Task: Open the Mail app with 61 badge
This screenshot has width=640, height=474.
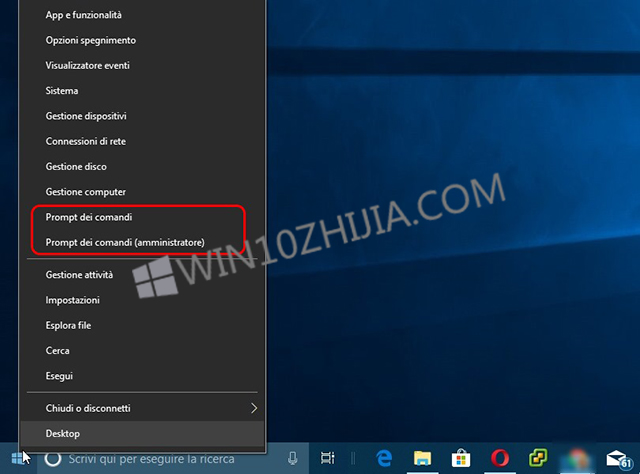Action: pos(618,459)
